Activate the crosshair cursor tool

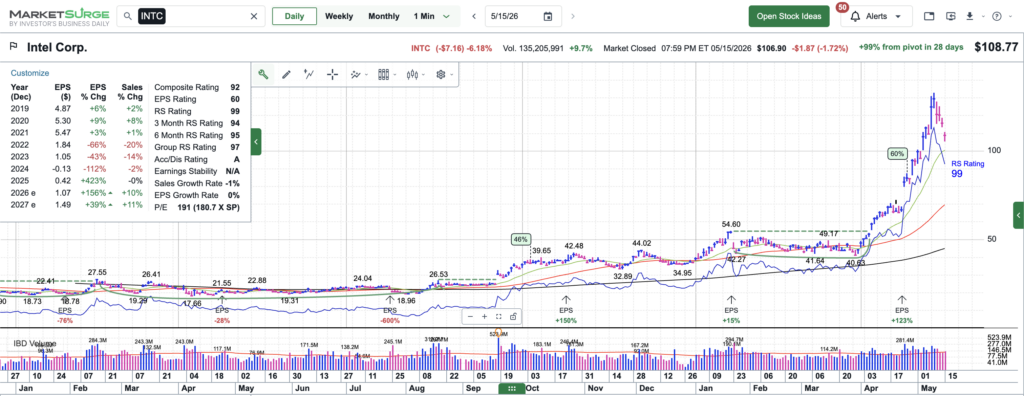[x=332, y=74]
